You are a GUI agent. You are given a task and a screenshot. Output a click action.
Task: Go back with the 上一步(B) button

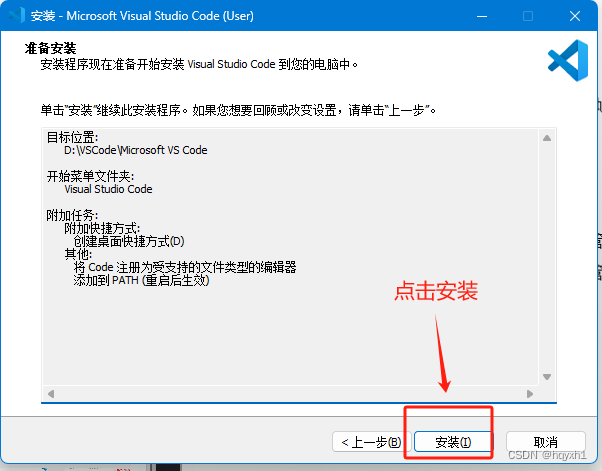point(372,442)
